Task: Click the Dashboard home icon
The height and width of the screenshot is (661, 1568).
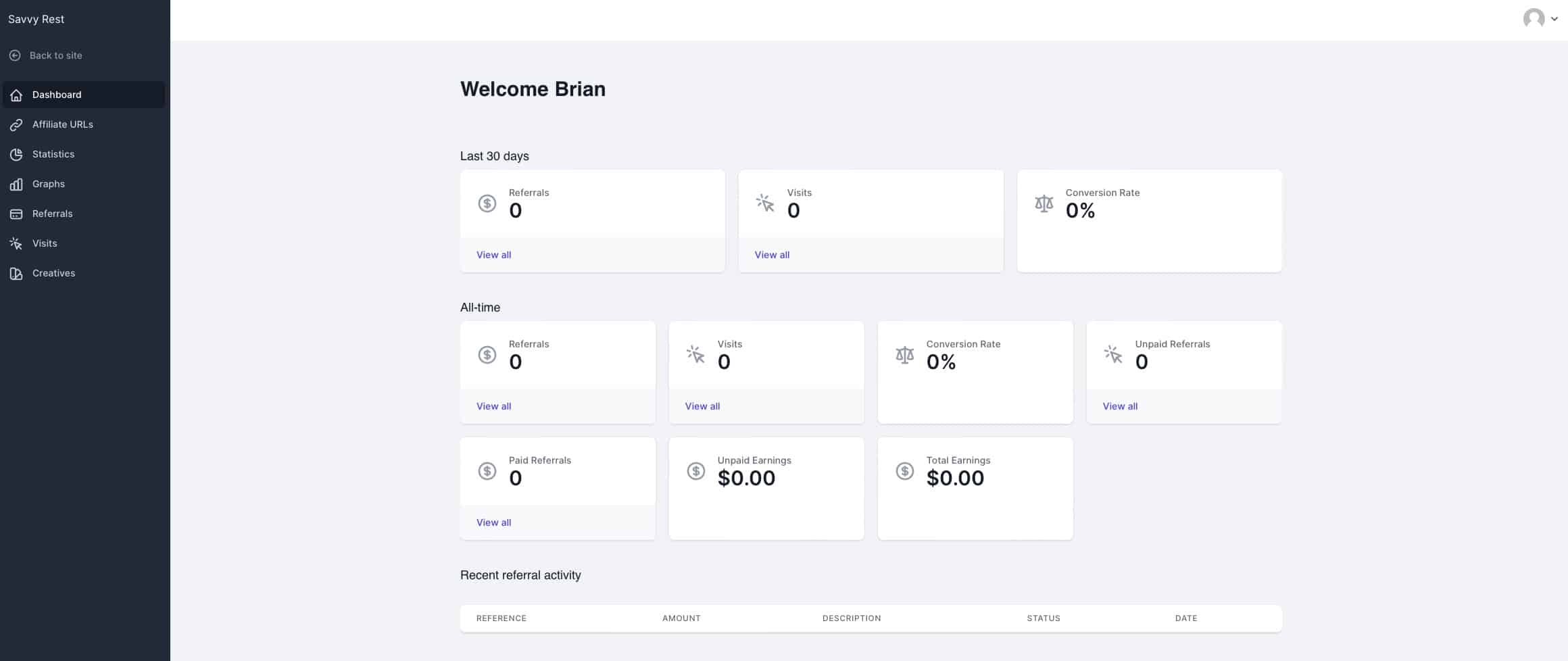Action: (x=16, y=95)
